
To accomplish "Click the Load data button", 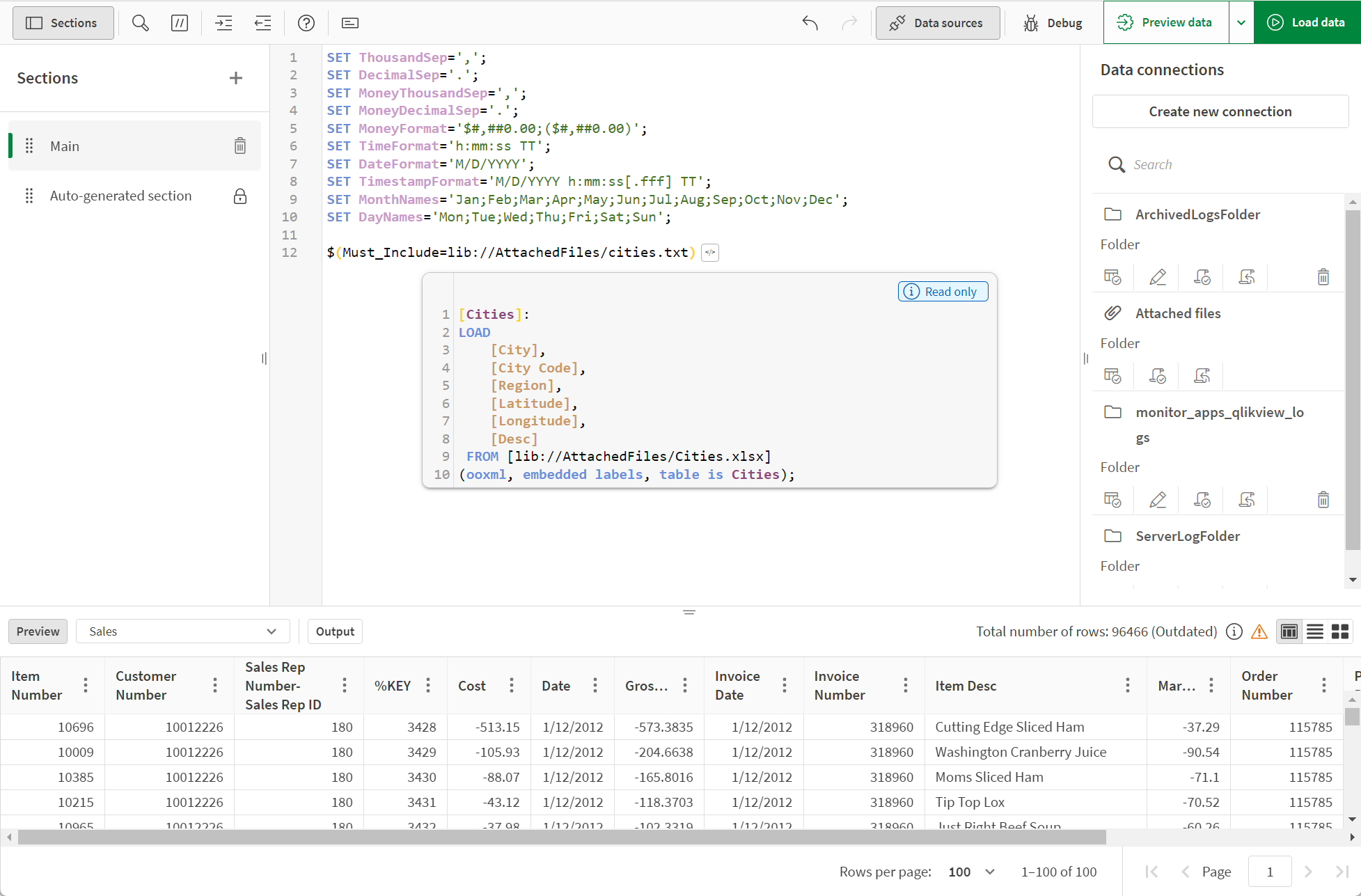I will [x=1306, y=22].
